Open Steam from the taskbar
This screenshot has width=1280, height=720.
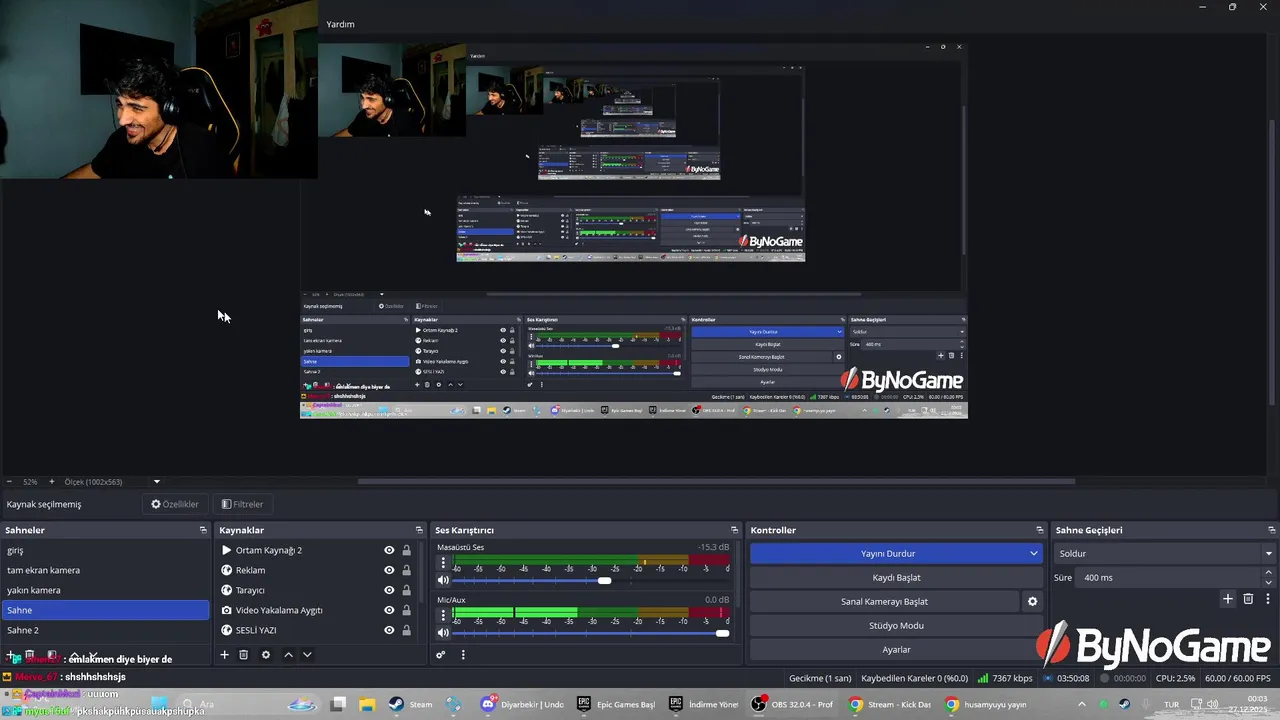click(411, 704)
